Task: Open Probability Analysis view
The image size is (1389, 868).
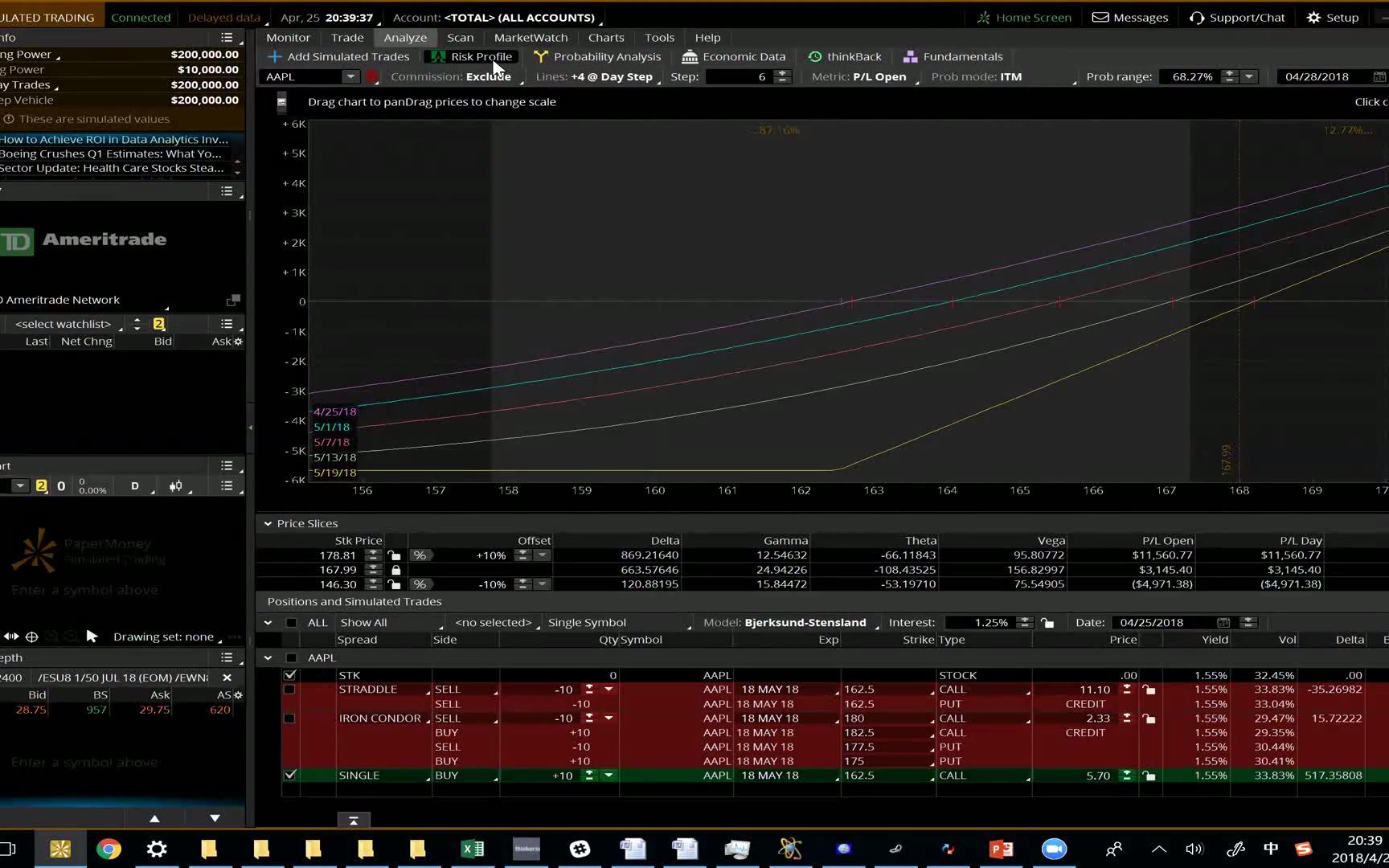Action: (596, 56)
